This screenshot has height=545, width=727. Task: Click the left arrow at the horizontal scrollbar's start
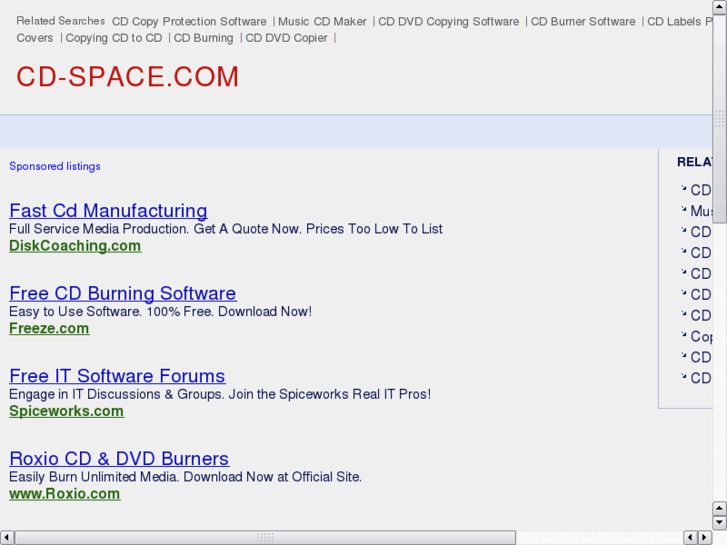[6, 537]
